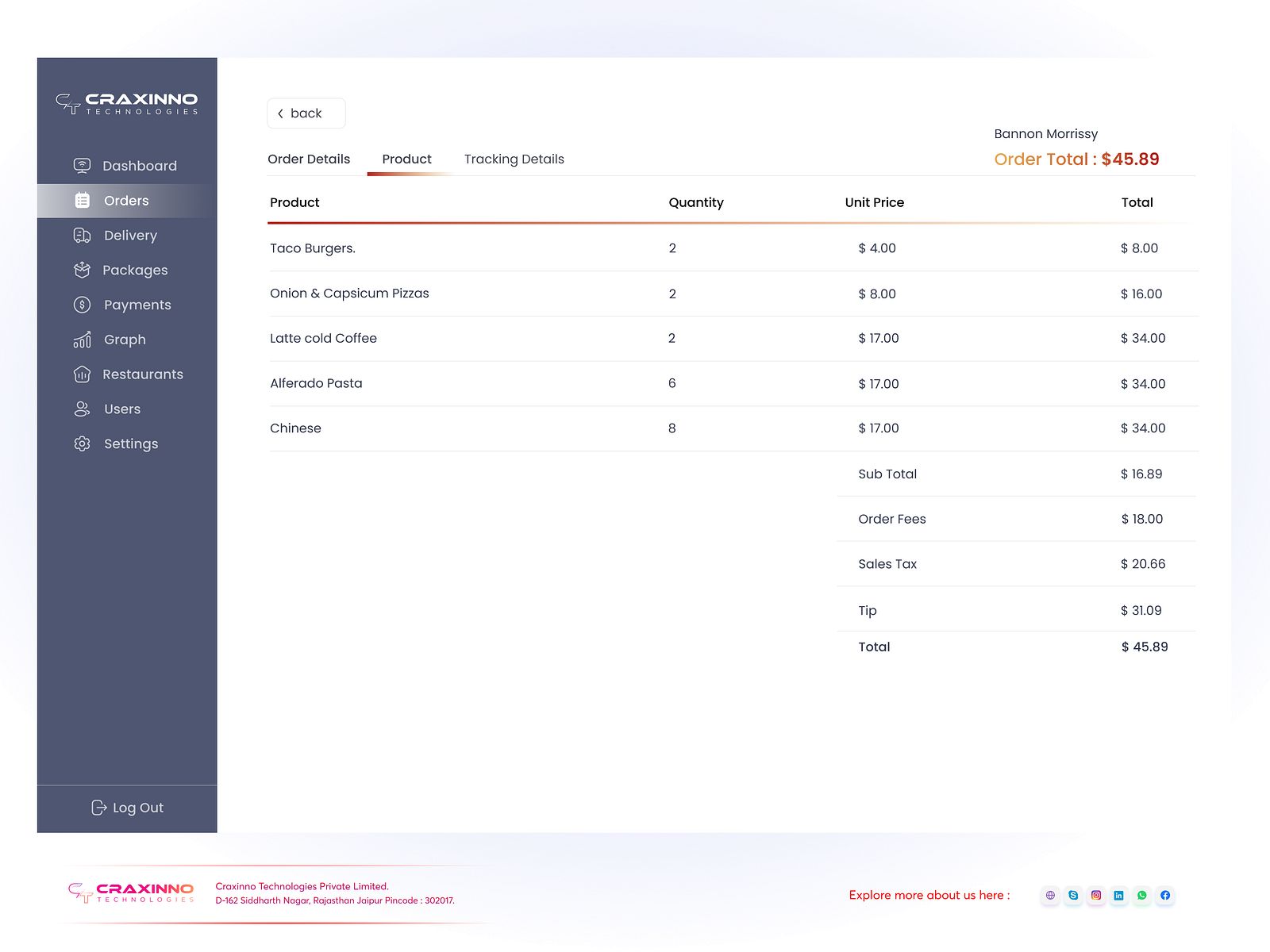Switch to the Tracking Details tab
The width and height of the screenshot is (1270, 952).
pos(514,159)
